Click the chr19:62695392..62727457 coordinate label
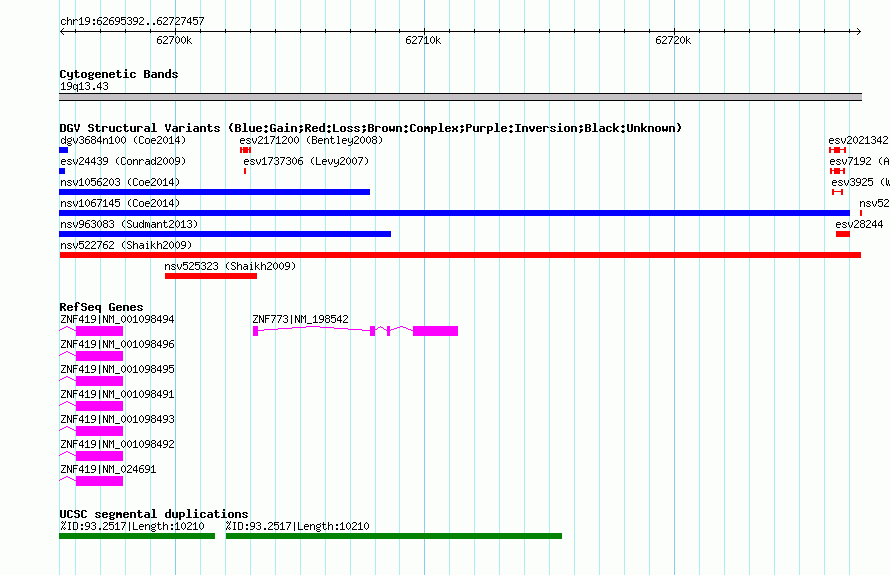Viewport: 890px width, 575px height. pos(132,21)
